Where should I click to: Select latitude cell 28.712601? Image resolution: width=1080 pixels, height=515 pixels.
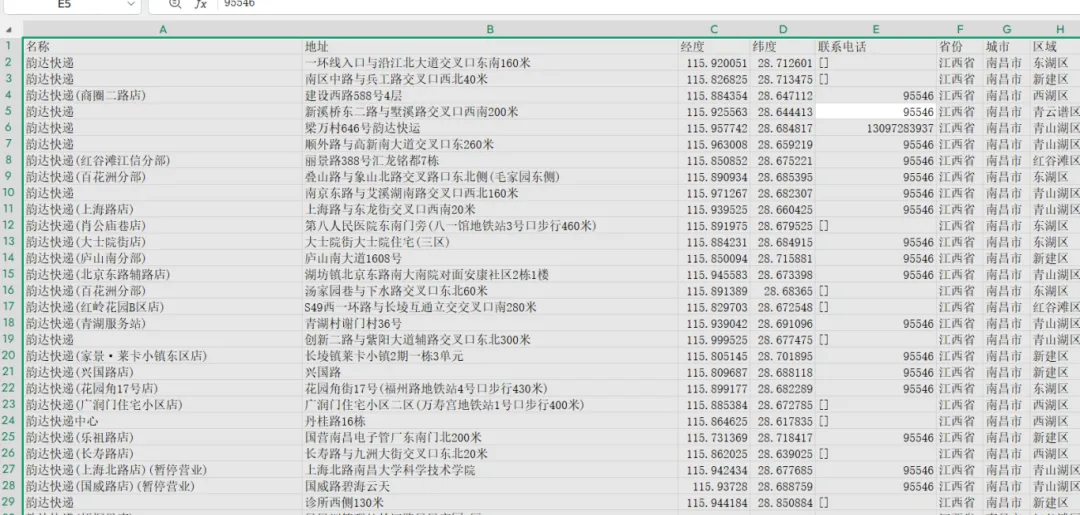(782, 63)
